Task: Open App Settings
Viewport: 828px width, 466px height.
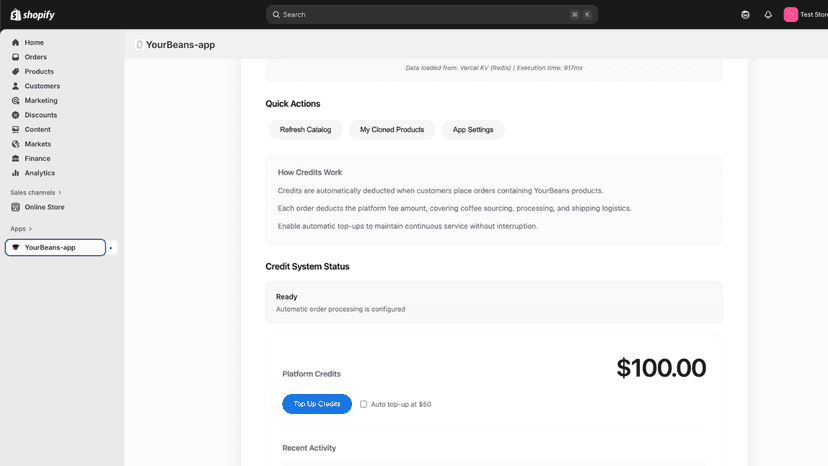Action: point(473,129)
